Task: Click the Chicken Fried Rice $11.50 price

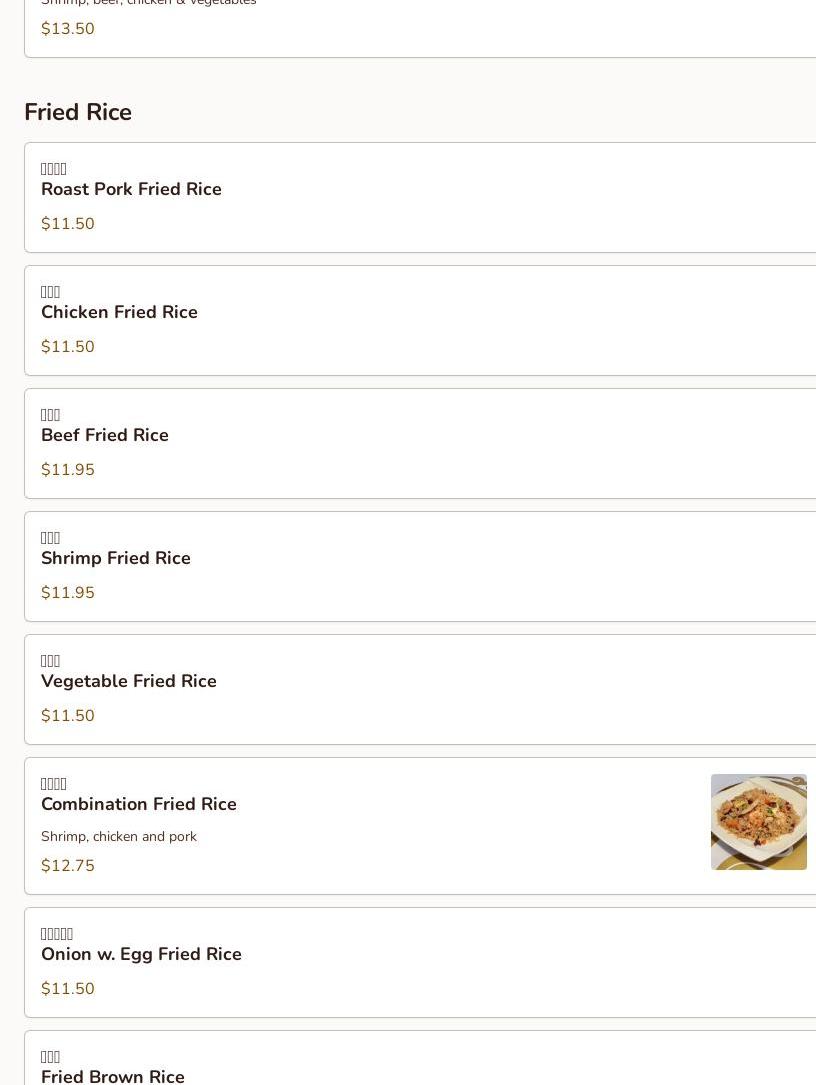Action: pyautogui.click(x=68, y=347)
